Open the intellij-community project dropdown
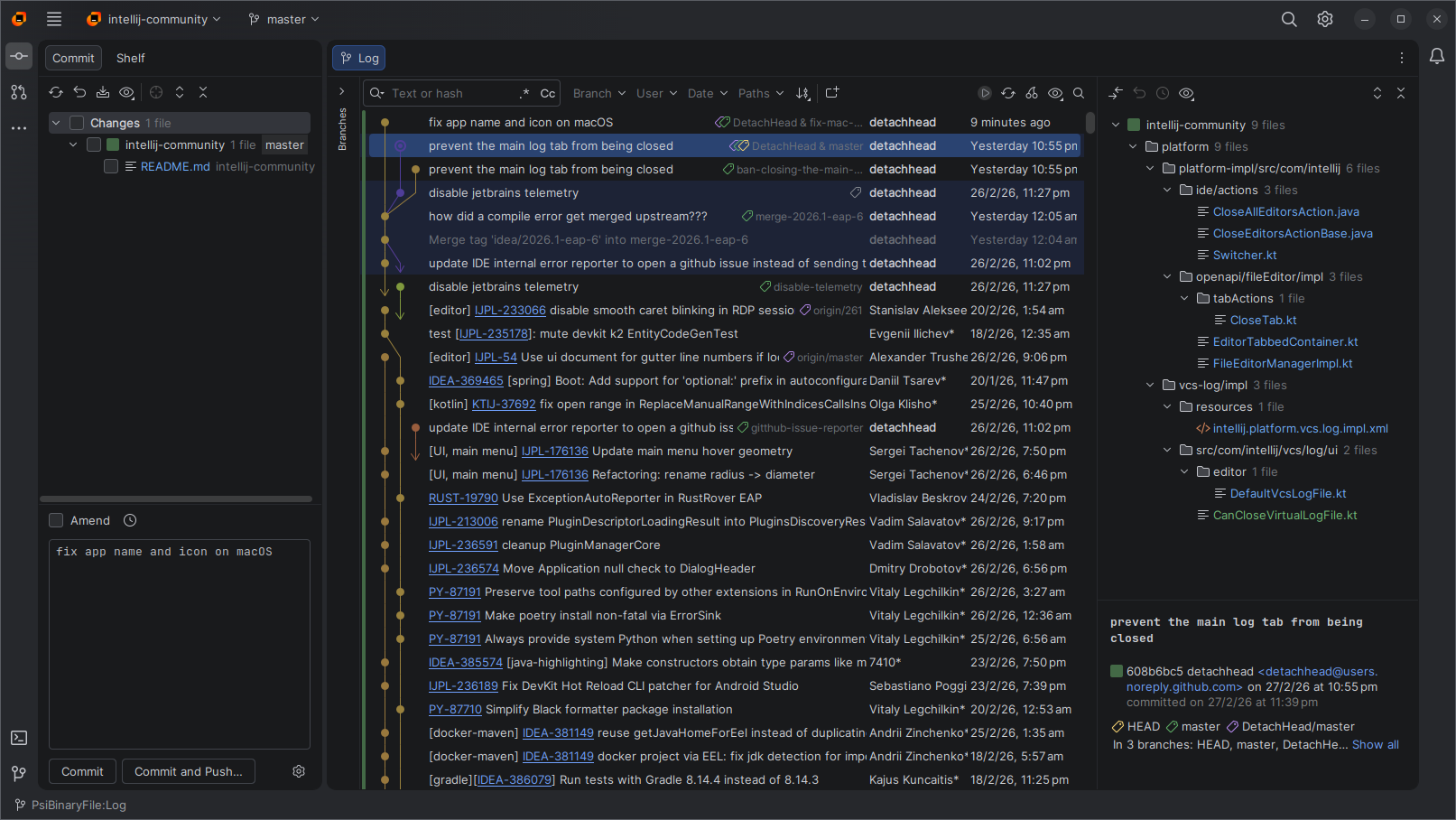The width and height of the screenshot is (1456, 820). [x=154, y=19]
